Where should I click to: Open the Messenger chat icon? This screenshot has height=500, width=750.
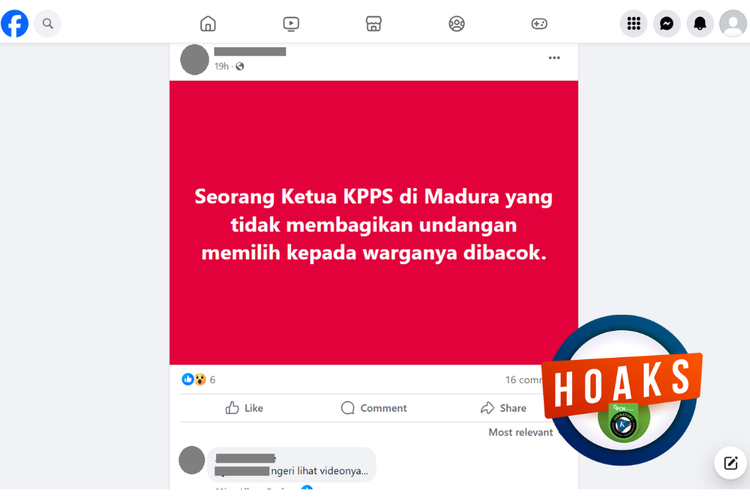pos(667,23)
